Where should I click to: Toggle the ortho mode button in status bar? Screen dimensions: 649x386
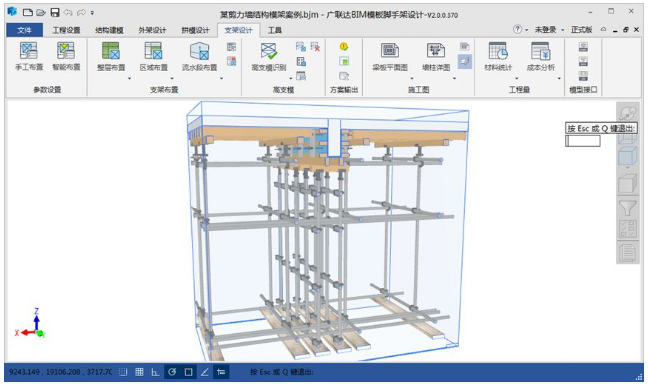(155, 372)
